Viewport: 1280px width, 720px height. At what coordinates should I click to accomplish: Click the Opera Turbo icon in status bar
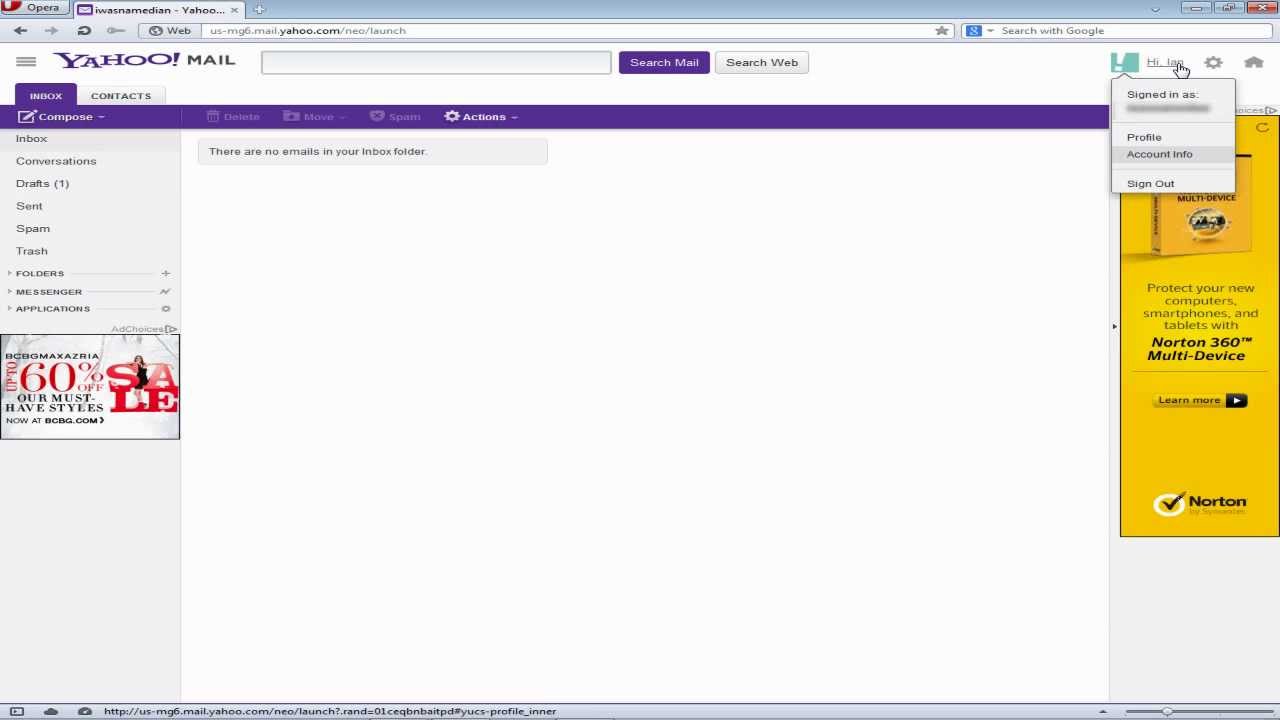click(x=85, y=711)
